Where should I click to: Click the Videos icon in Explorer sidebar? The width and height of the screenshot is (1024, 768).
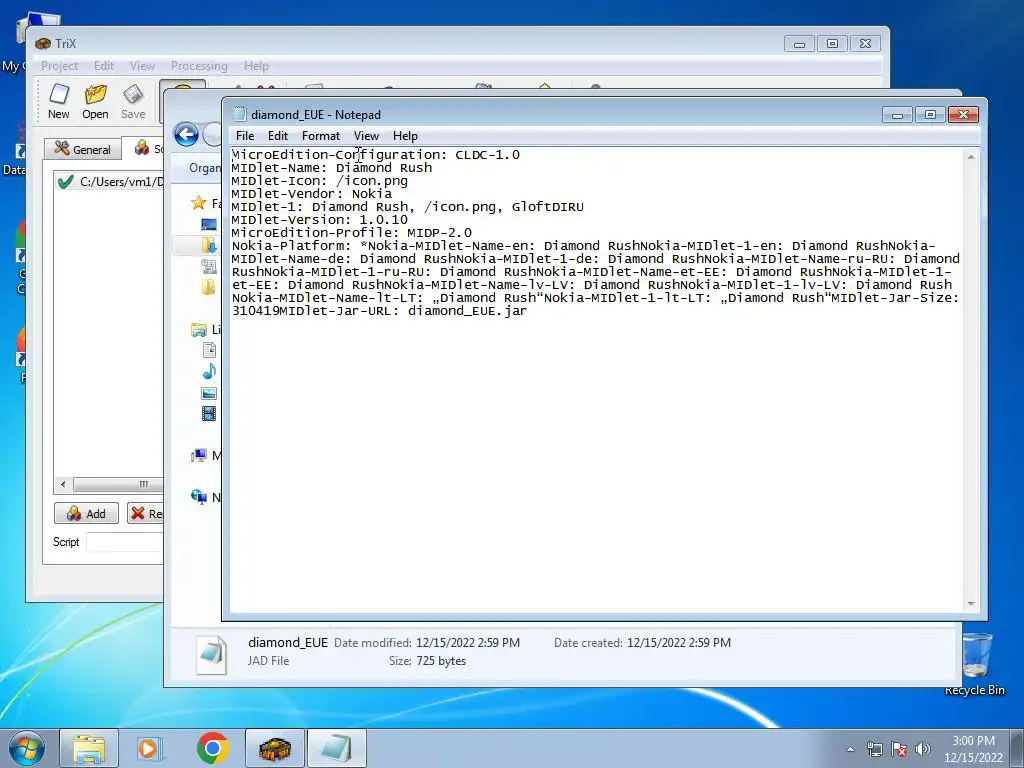click(209, 413)
